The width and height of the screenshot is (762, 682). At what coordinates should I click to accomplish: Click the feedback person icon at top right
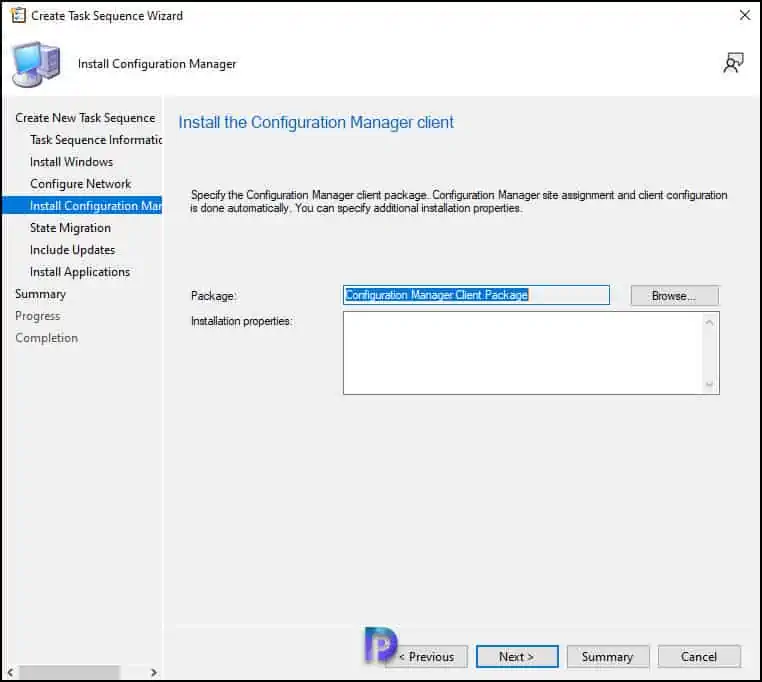click(x=733, y=63)
